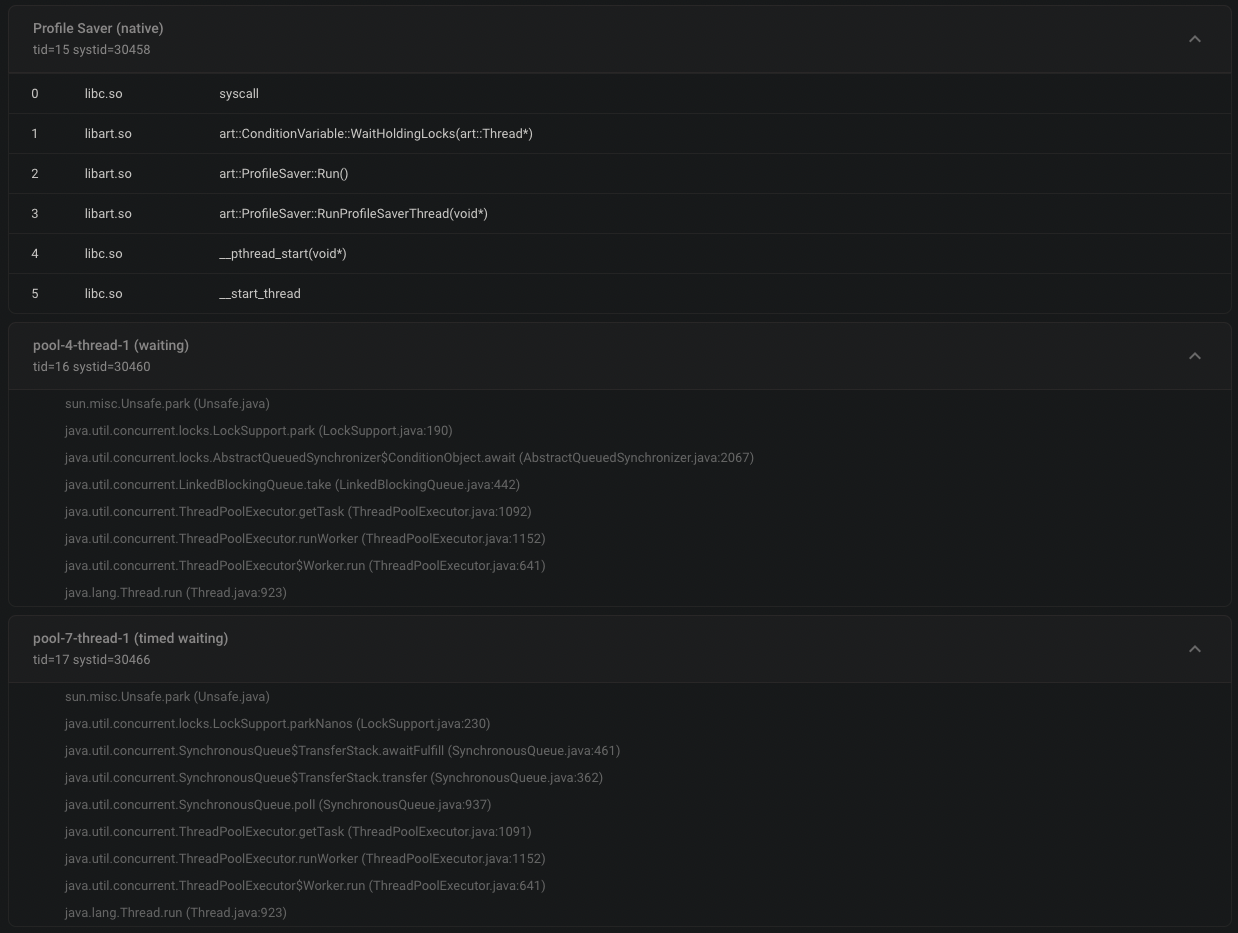This screenshot has width=1238, height=933.
Task: Collapse the pool-4-thread-1 thread section
Action: coord(1195,355)
